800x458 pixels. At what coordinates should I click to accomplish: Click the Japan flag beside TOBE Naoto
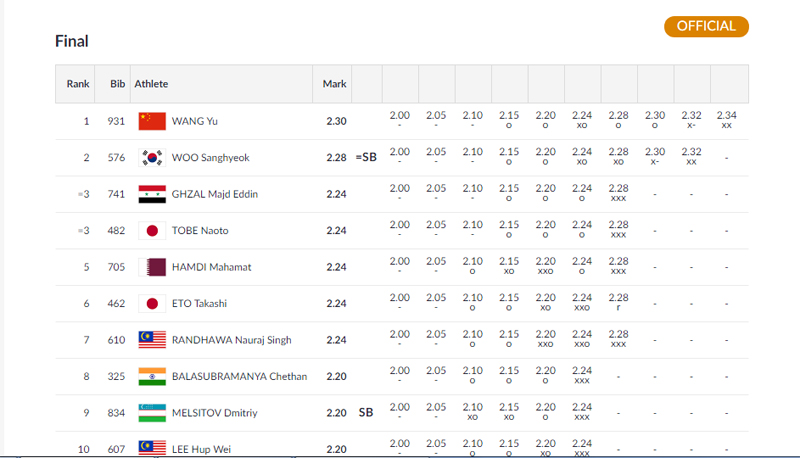click(152, 231)
